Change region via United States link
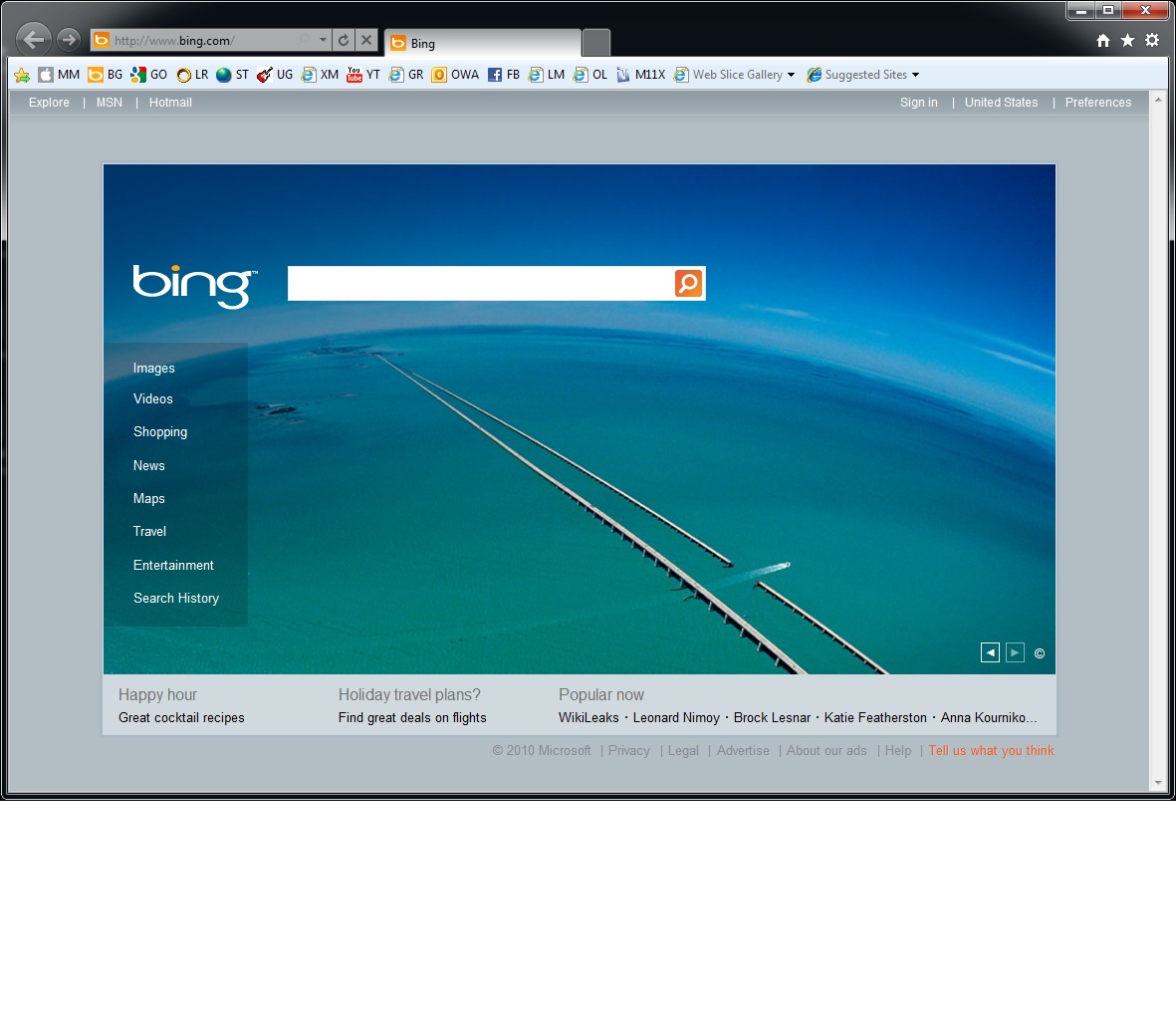 1002,102
